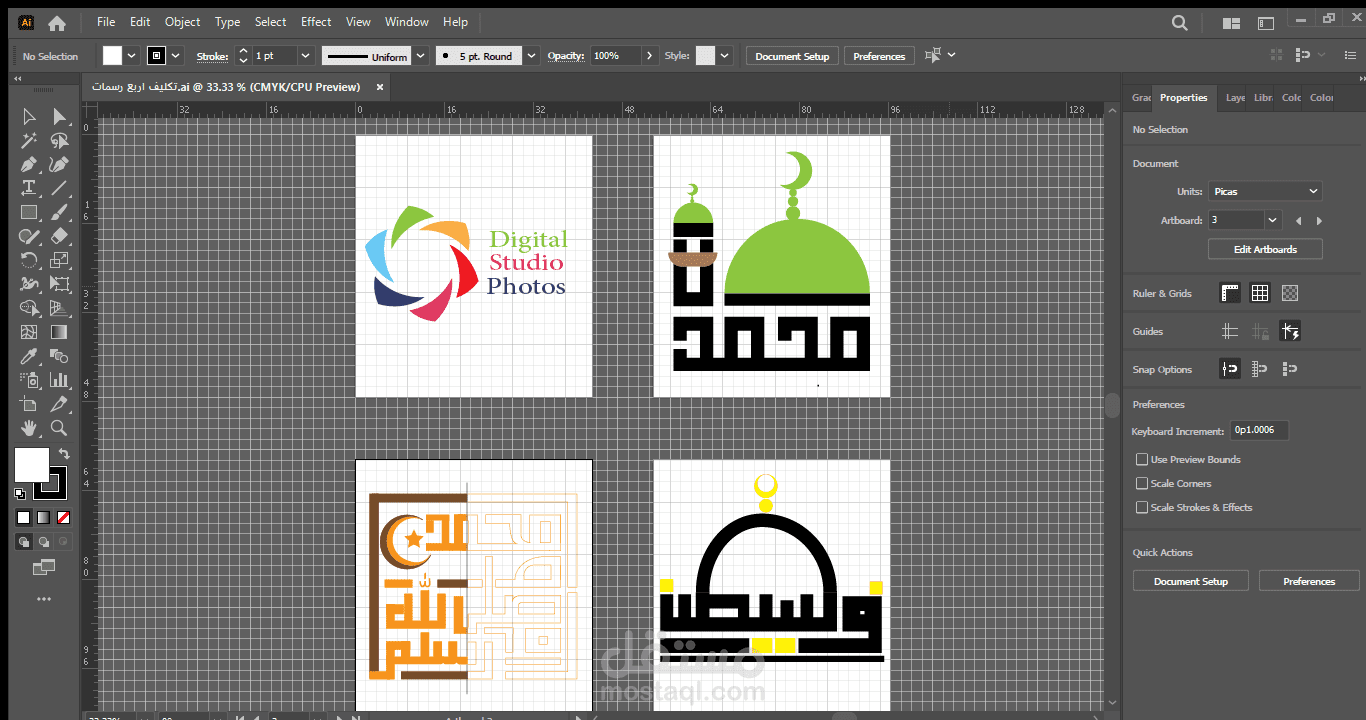
Task: Choose the Slice tool
Action: [x=59, y=404]
